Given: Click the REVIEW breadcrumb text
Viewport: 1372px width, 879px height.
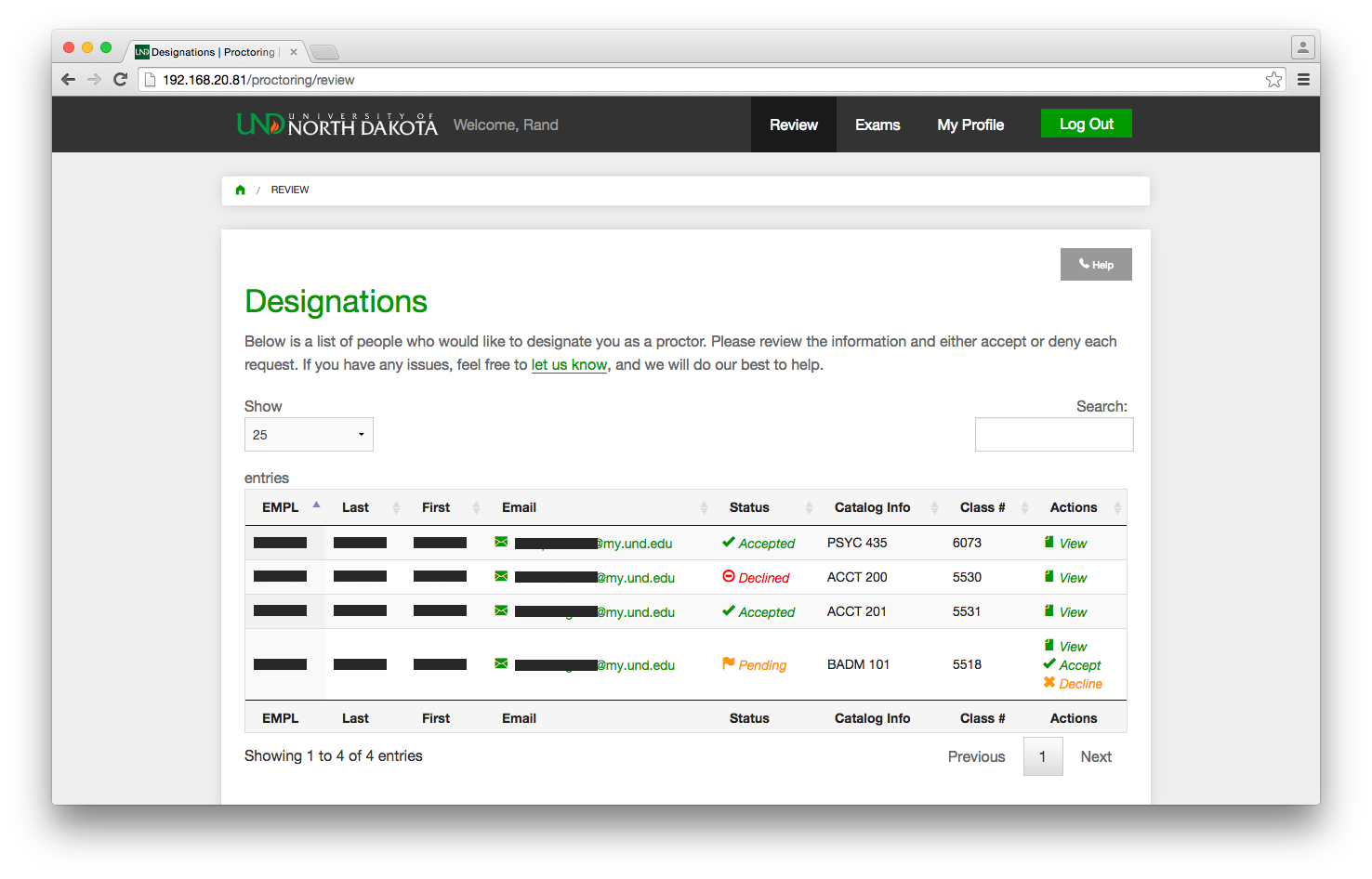Looking at the screenshot, I should (x=290, y=190).
